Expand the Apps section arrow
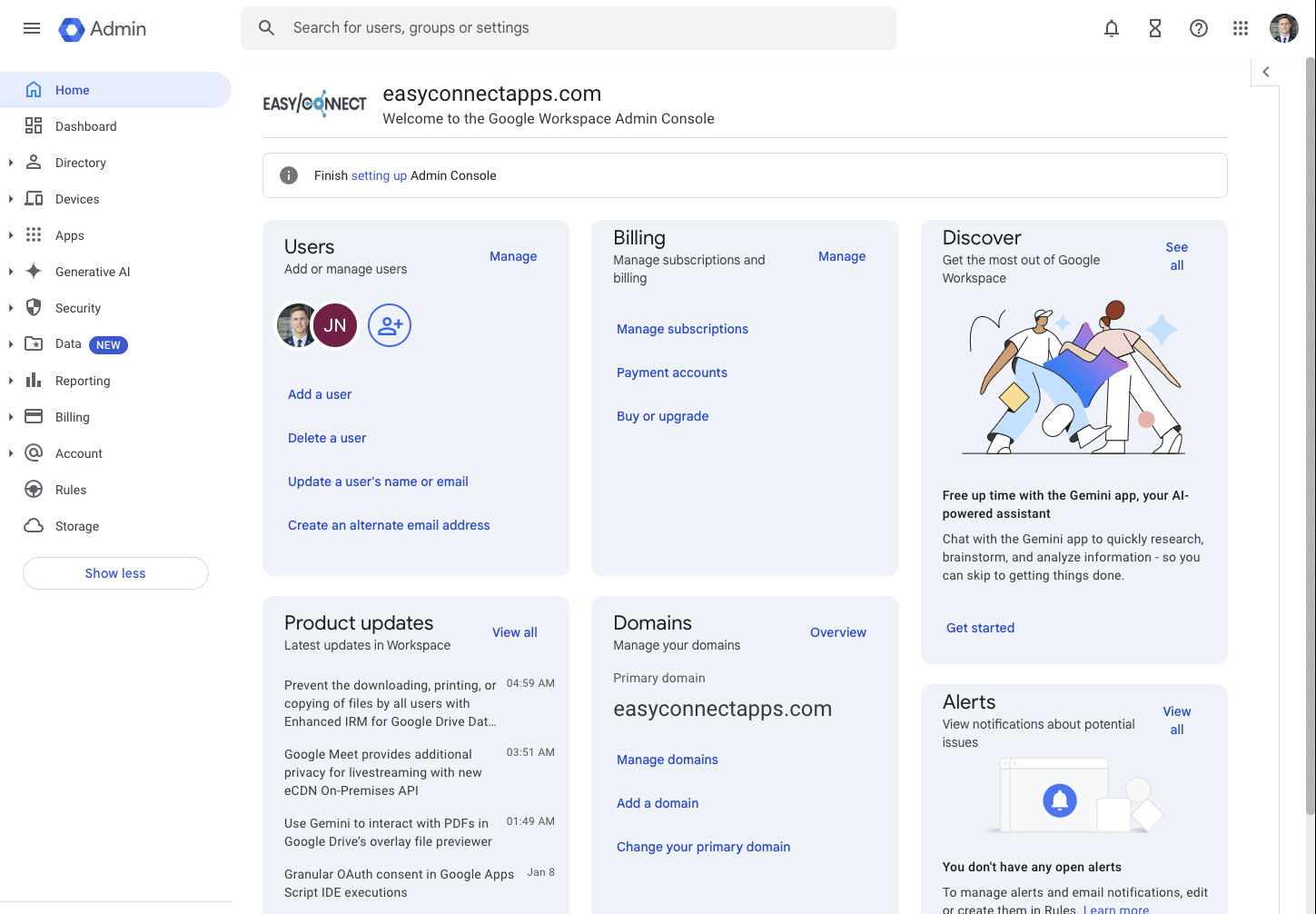 click(x=11, y=235)
